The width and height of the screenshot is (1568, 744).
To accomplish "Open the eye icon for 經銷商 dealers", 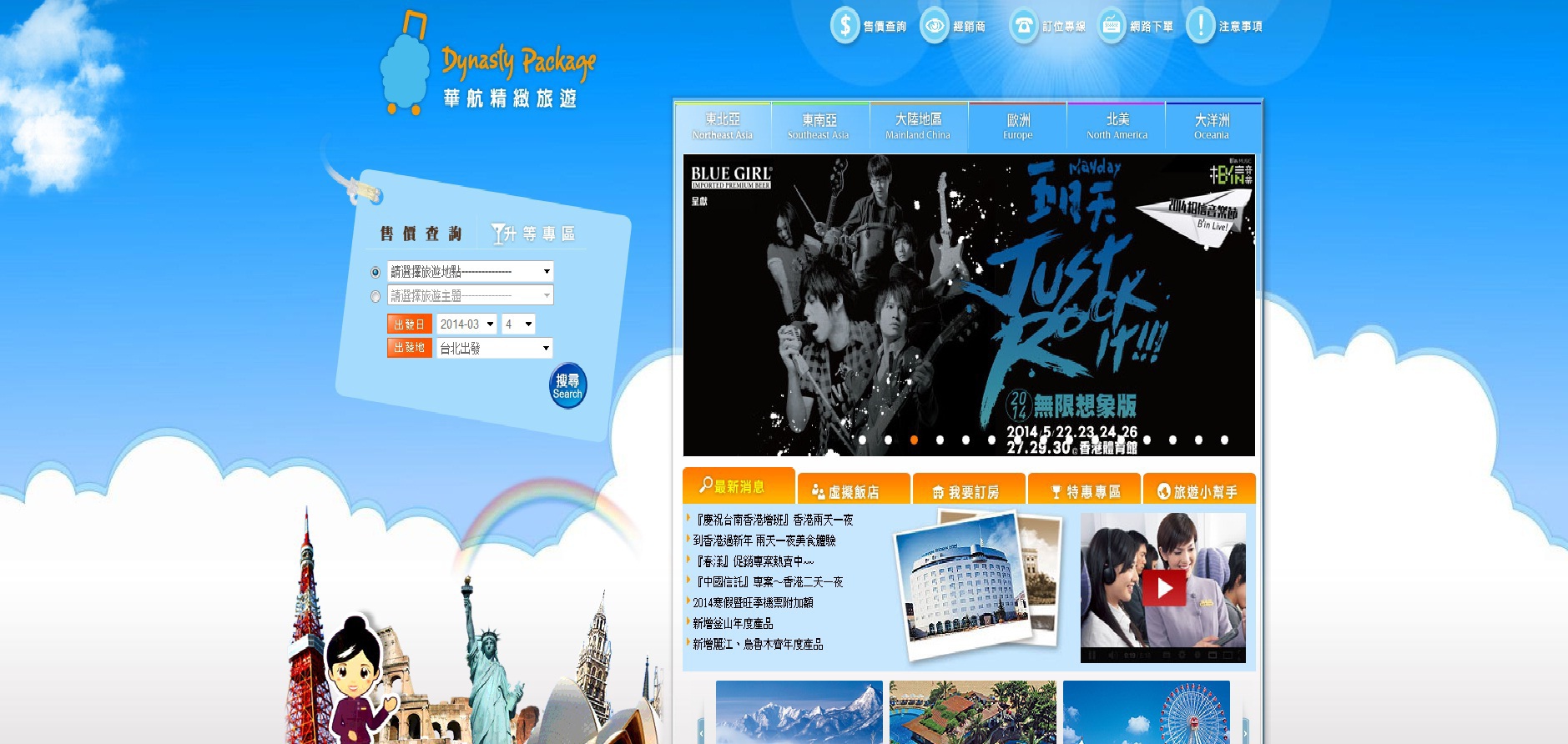I will click(x=935, y=26).
